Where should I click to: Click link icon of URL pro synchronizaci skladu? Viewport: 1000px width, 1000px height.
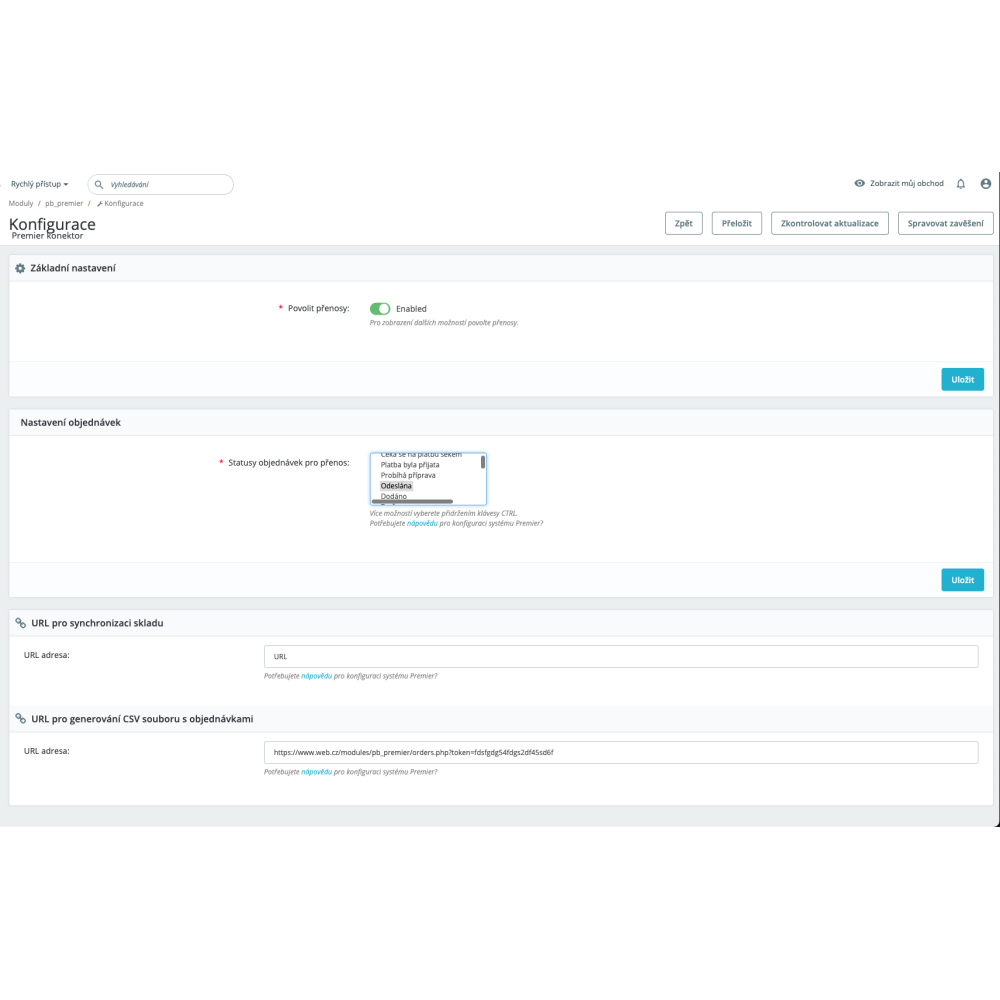point(20,623)
